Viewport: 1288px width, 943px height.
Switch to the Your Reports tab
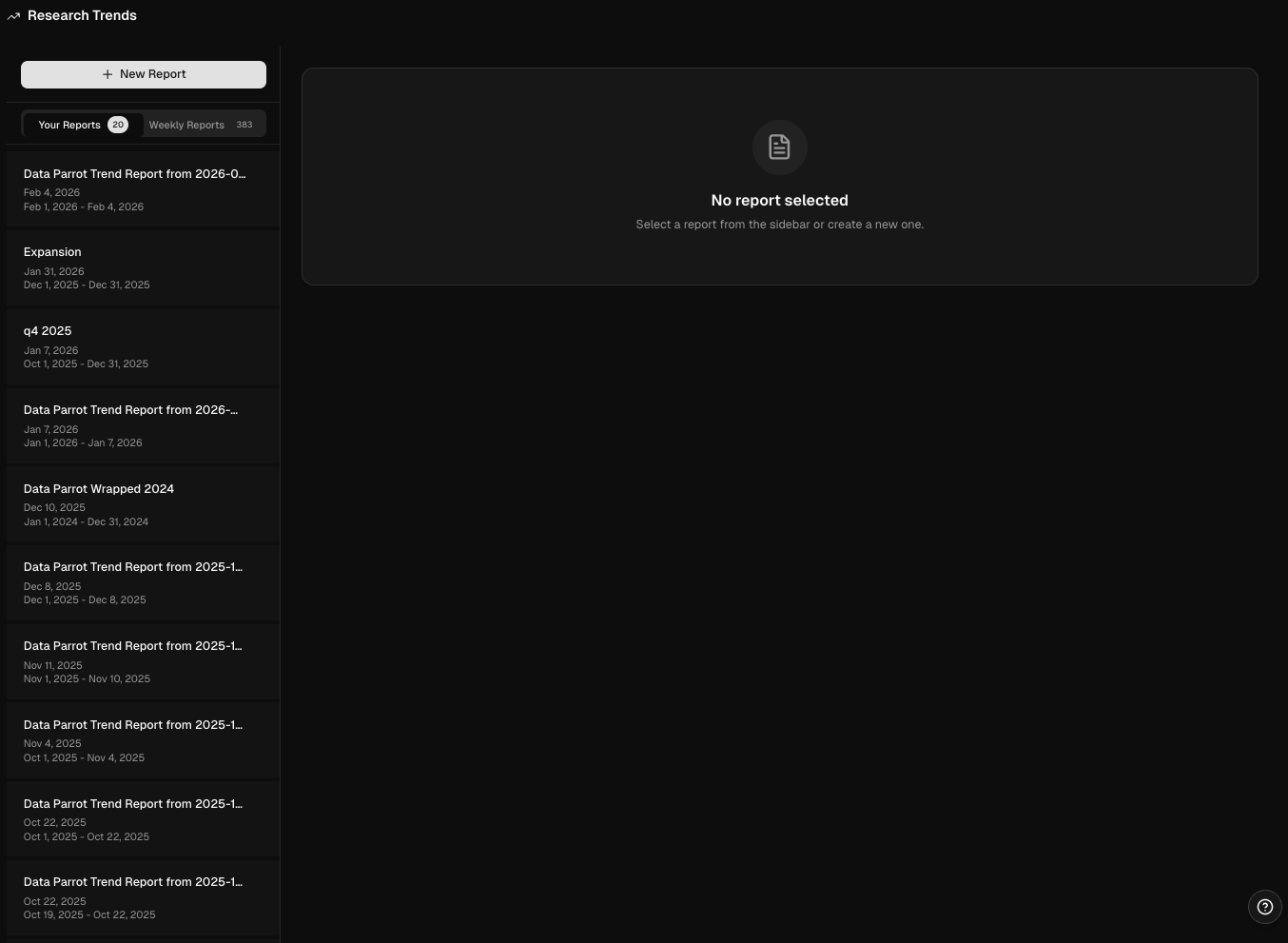(x=69, y=125)
